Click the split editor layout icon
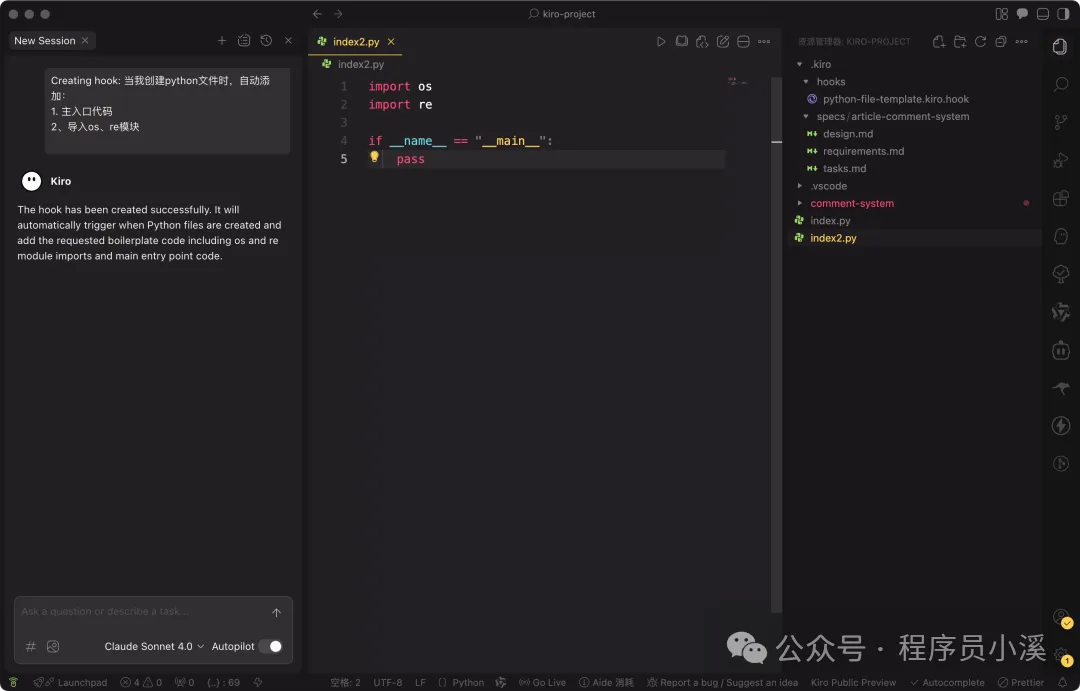The image size is (1080, 691). 743,41
